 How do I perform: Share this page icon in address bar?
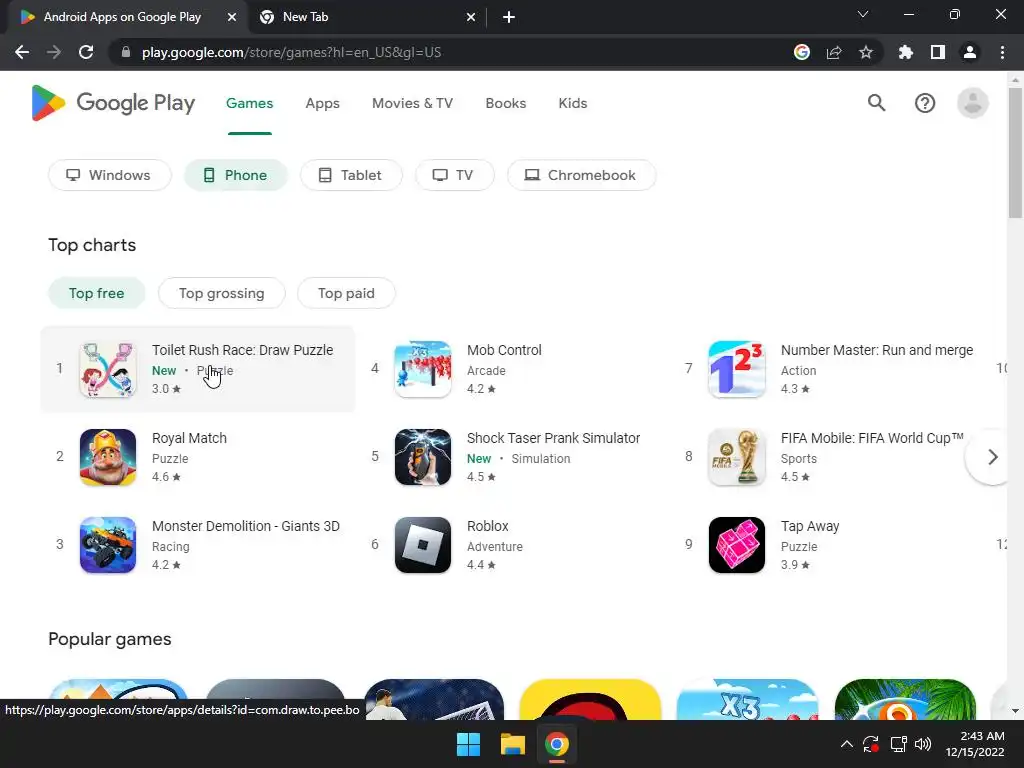click(x=834, y=52)
